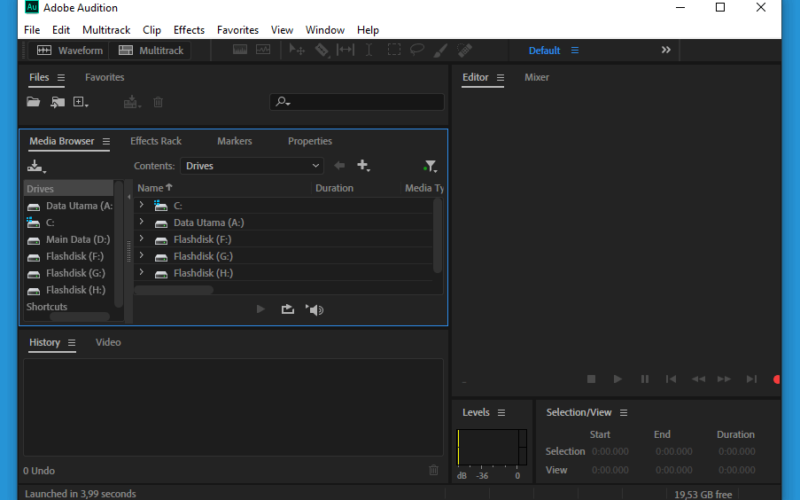
Task: Expand the Flashdisk (G:) row
Action: pyautogui.click(x=141, y=256)
